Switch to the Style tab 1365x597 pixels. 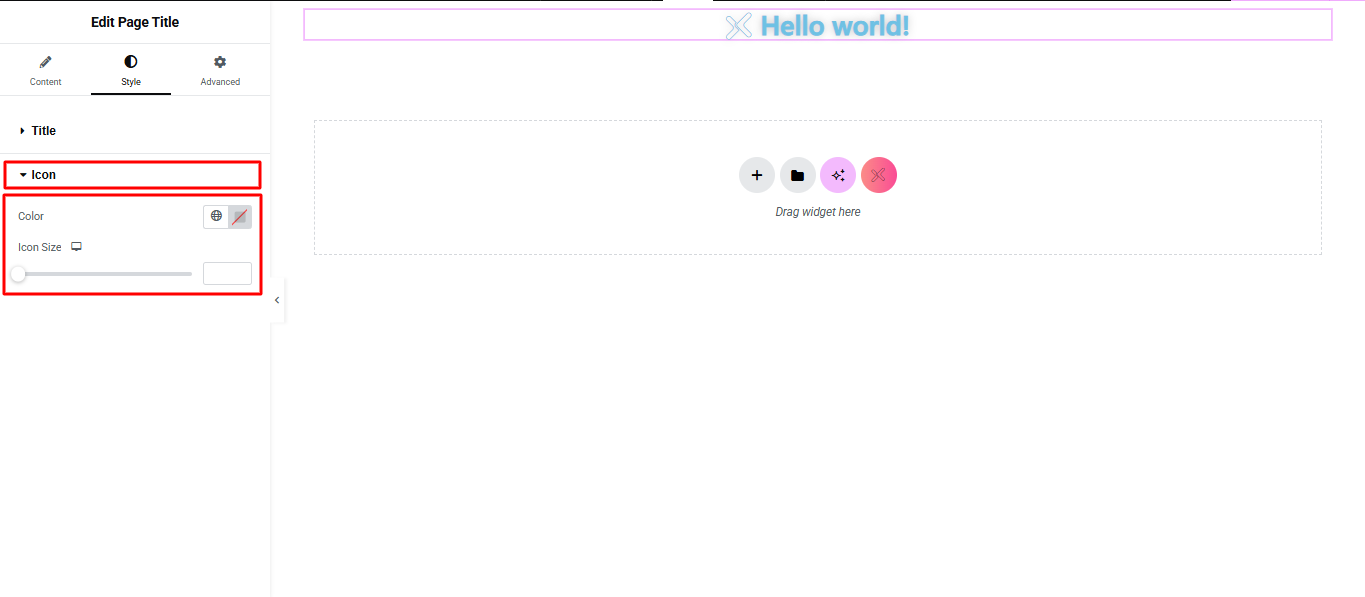click(x=131, y=70)
